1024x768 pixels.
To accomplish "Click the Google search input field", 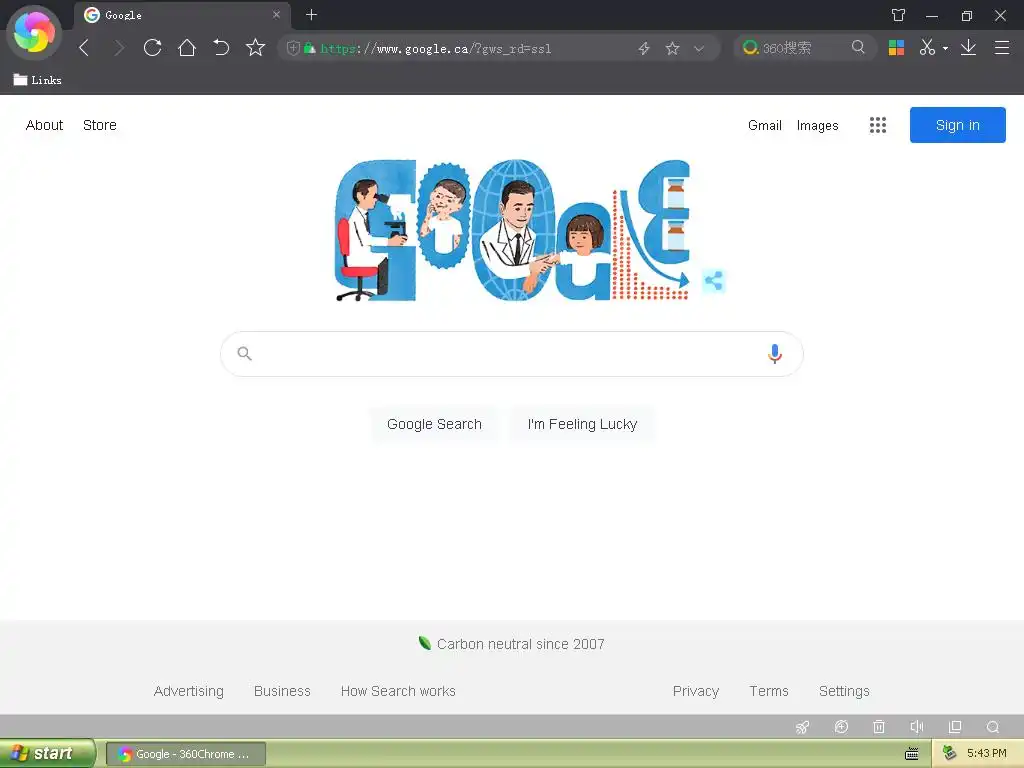I will tap(511, 353).
